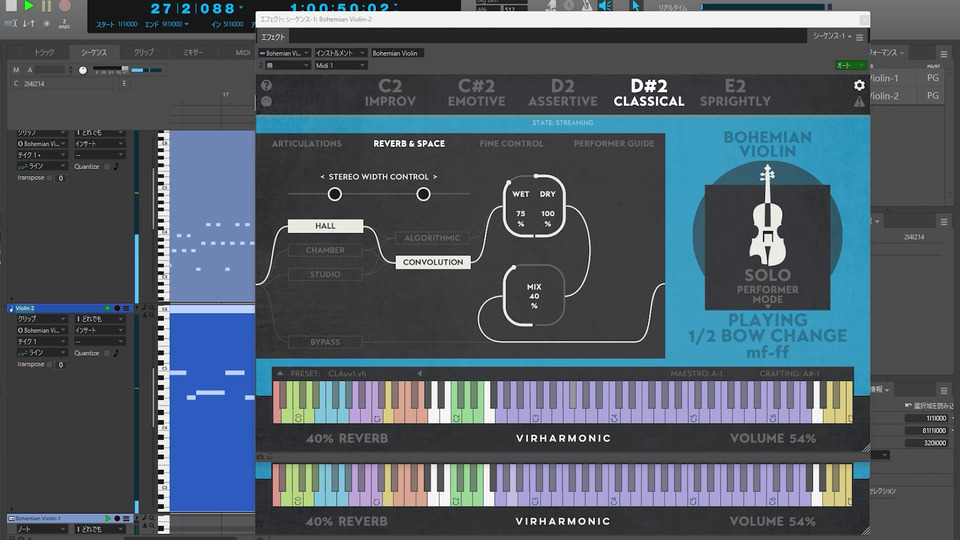Select the C#2 EMOTIVE performance style
This screenshot has height=540, width=960.
[476, 93]
